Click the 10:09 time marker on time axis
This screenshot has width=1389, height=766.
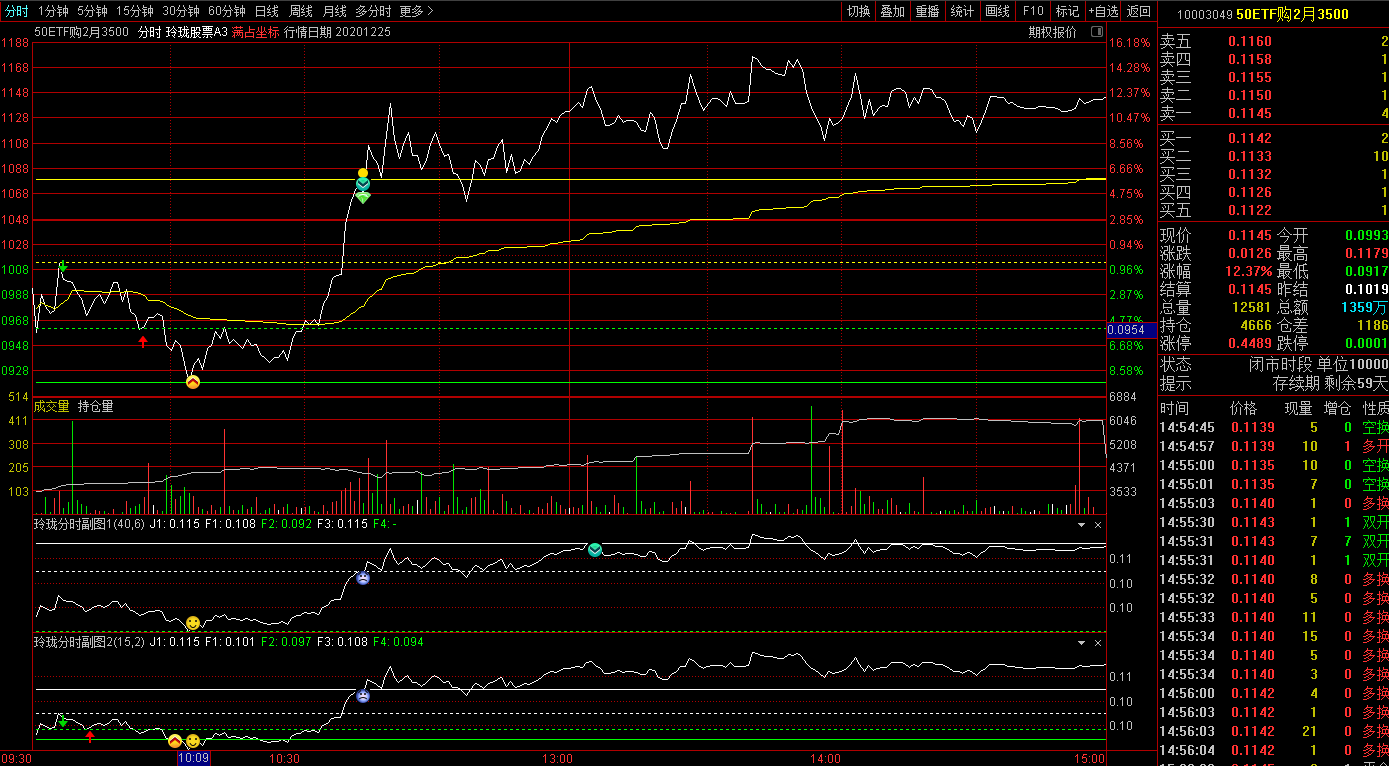(193, 758)
